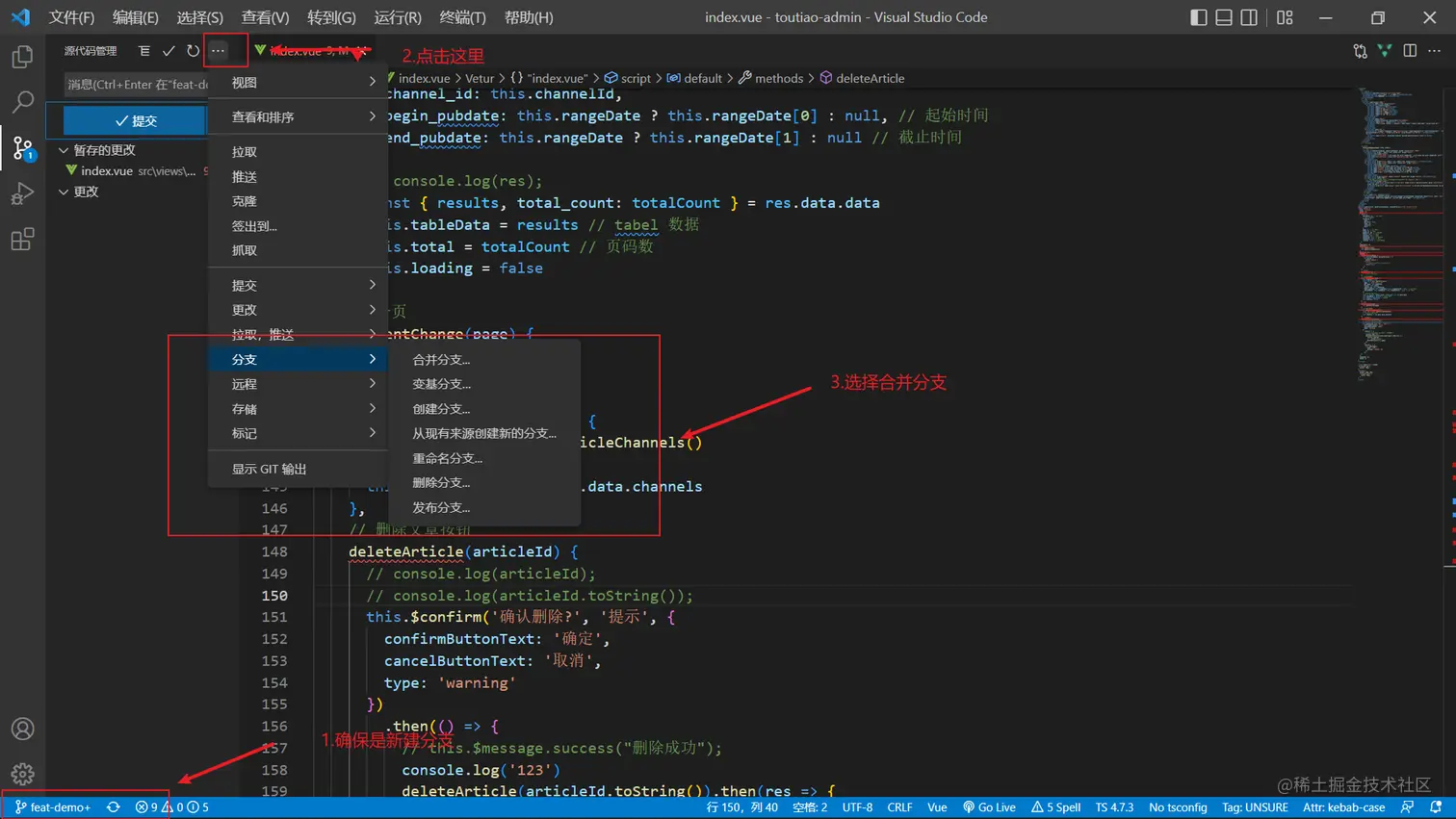The height and width of the screenshot is (819, 1456).
Task: Expand the 远程 submenu
Action: click(x=298, y=384)
